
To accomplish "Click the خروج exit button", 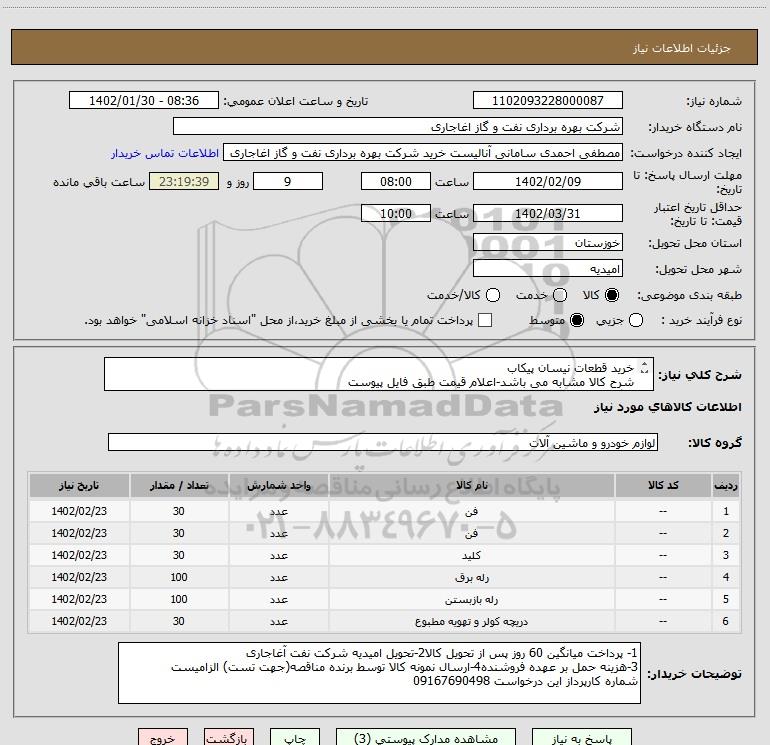I will [163, 737].
